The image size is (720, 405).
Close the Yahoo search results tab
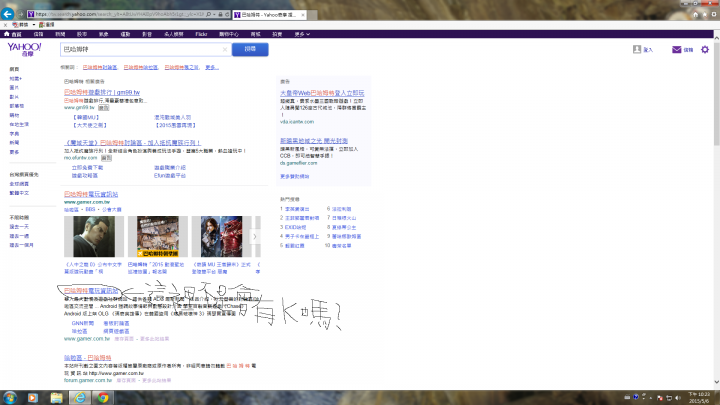[x=303, y=15]
